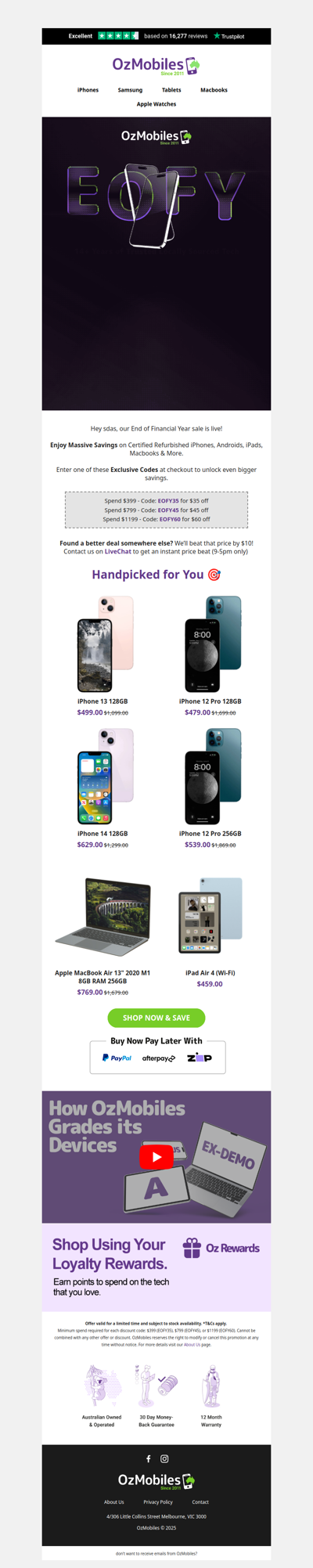Click the Facebook icon in footer
Viewport: 313px width, 1568px height.
(149, 1458)
